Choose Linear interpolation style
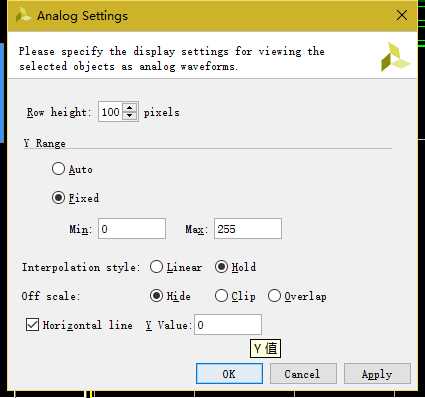Viewport: 425px width, 398px height. pyautogui.click(x=156, y=267)
